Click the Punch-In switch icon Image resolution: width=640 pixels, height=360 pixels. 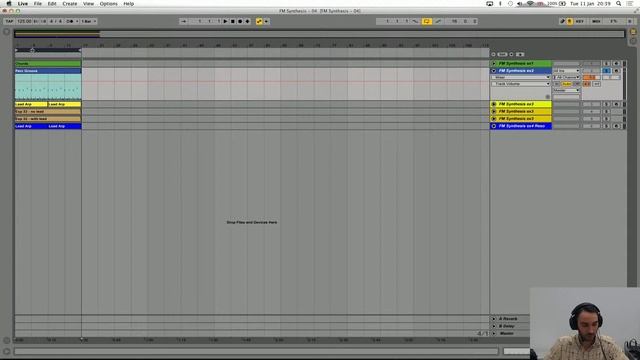pyautogui.click(x=416, y=21)
